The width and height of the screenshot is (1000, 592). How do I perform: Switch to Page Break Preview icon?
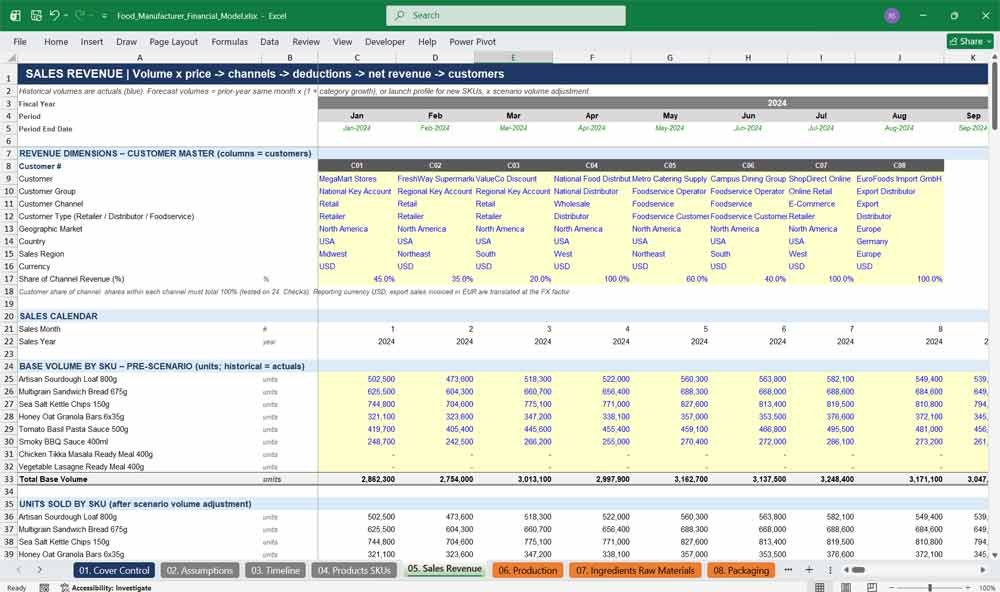[871, 587]
